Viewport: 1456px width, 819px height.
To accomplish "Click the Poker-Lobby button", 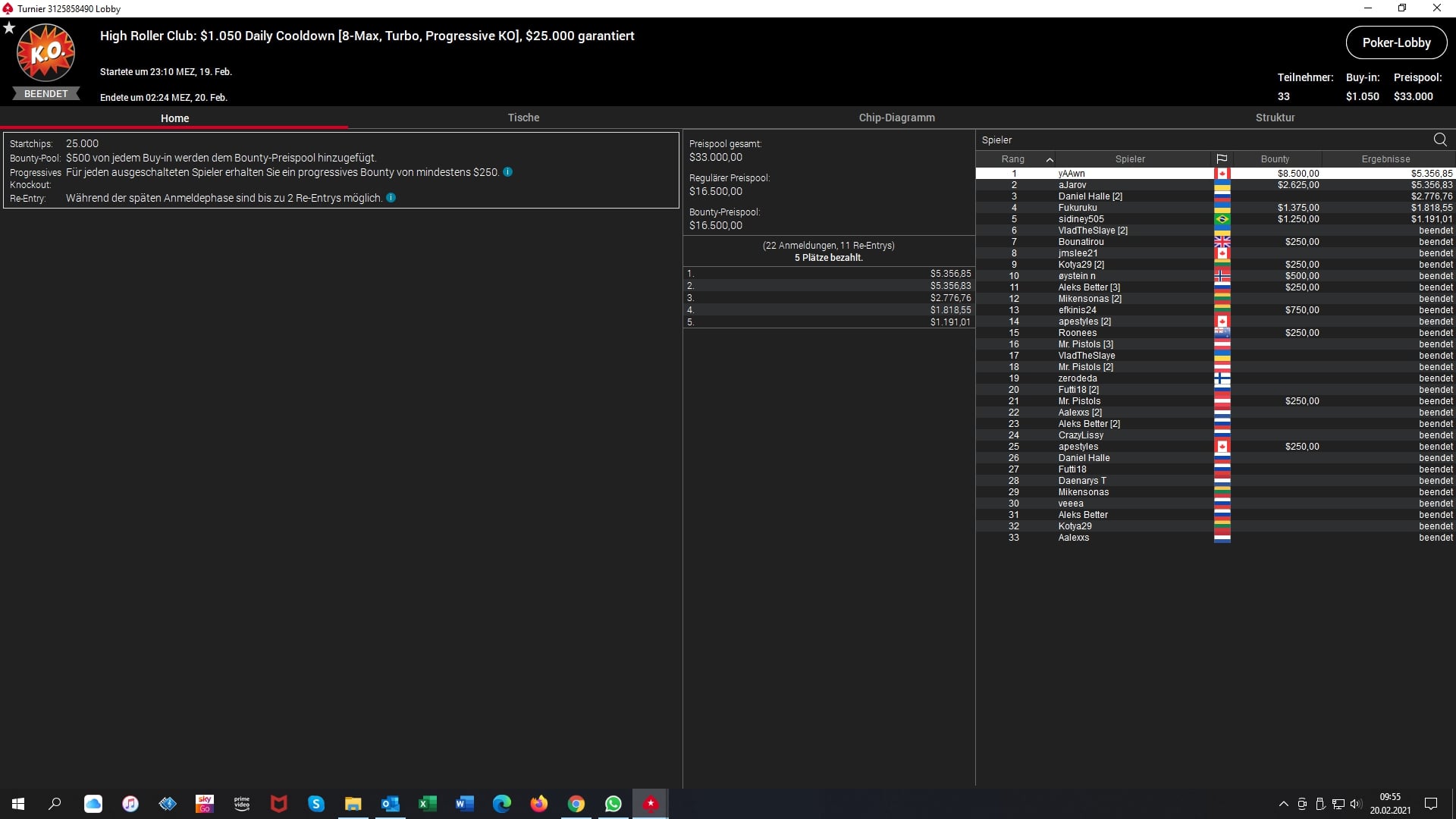I will pos(1396,42).
